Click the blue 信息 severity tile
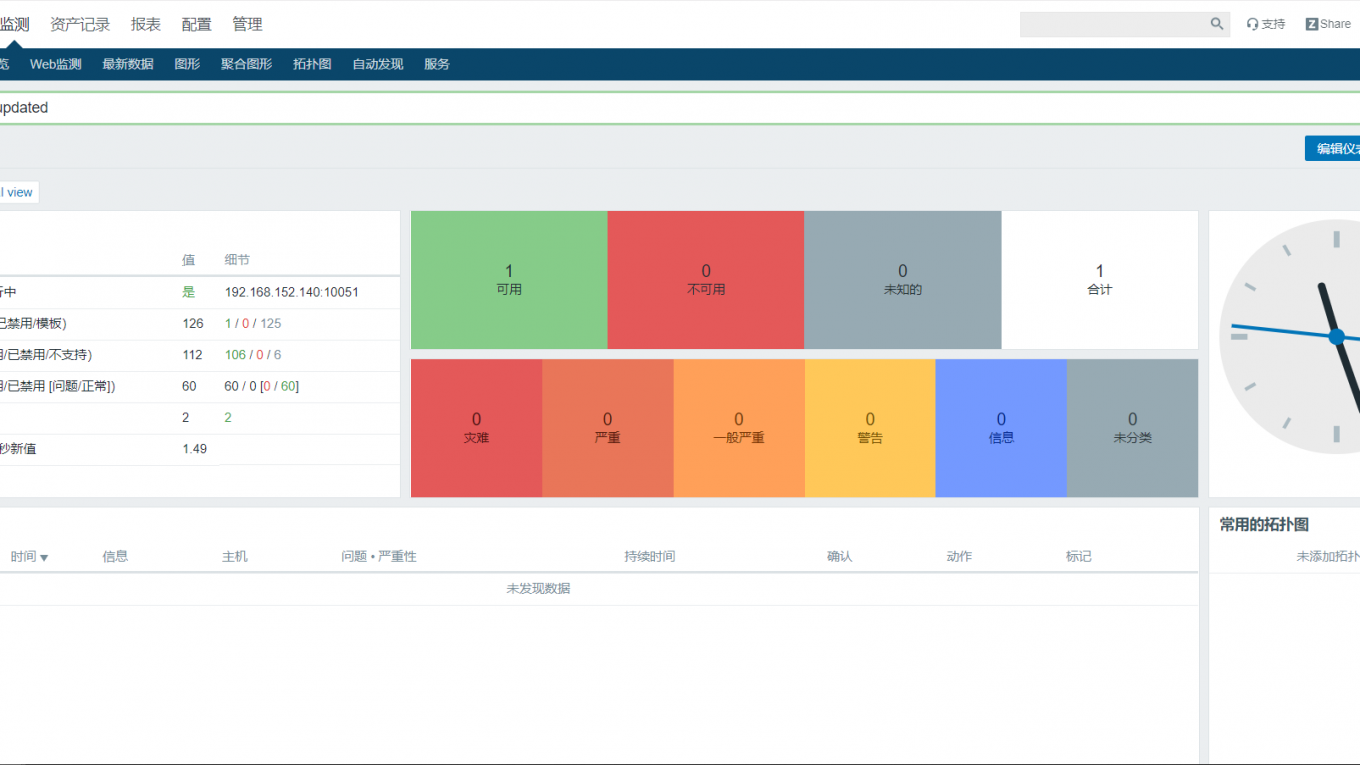Viewport: 1360px width, 765px height. 1001,428
